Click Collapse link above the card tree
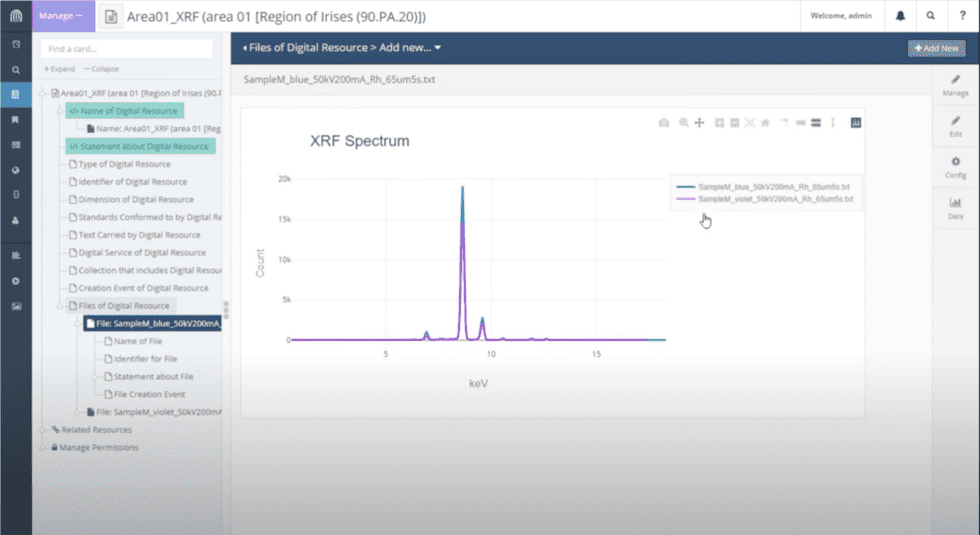The image size is (980, 535). tap(102, 69)
